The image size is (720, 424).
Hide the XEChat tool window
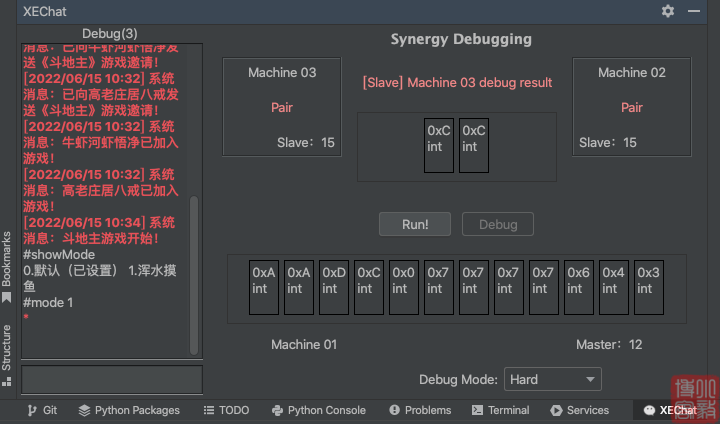tap(695, 11)
